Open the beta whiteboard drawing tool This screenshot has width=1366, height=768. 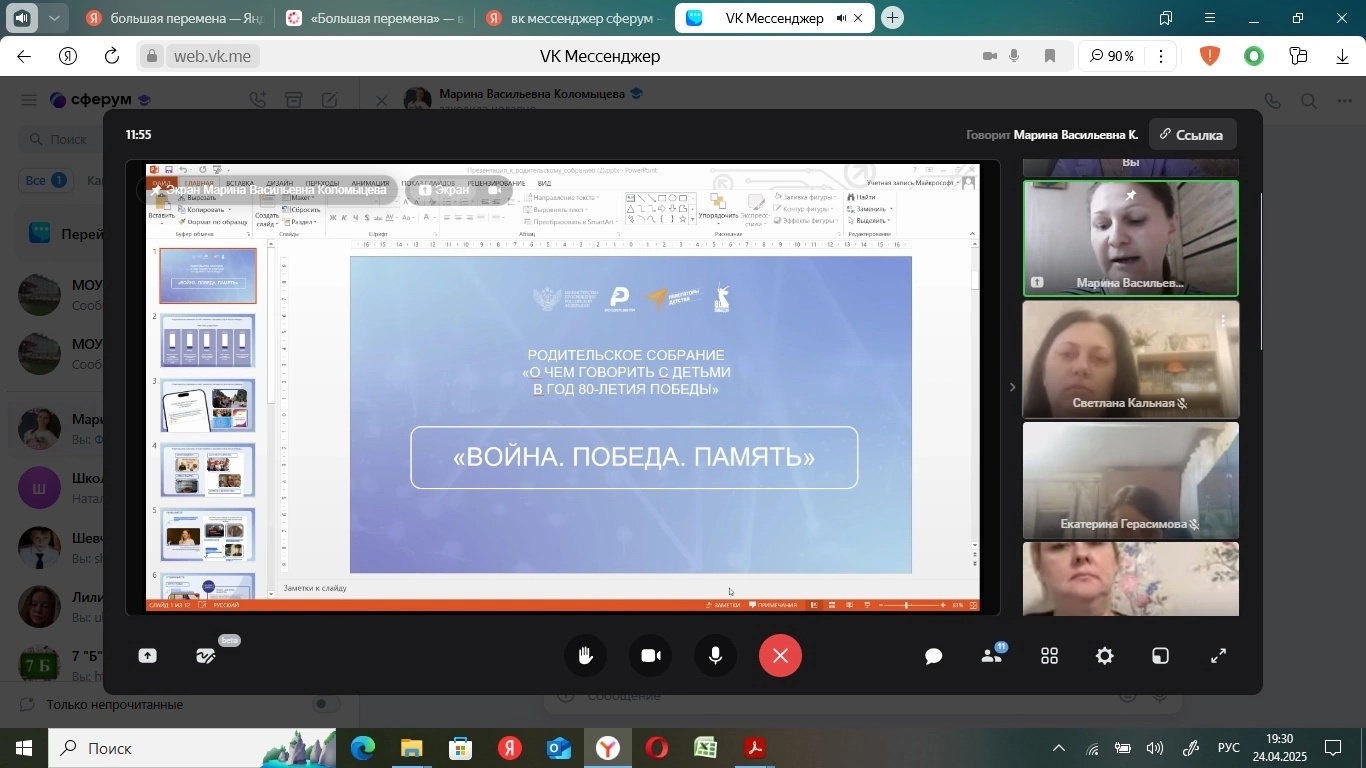(x=206, y=656)
